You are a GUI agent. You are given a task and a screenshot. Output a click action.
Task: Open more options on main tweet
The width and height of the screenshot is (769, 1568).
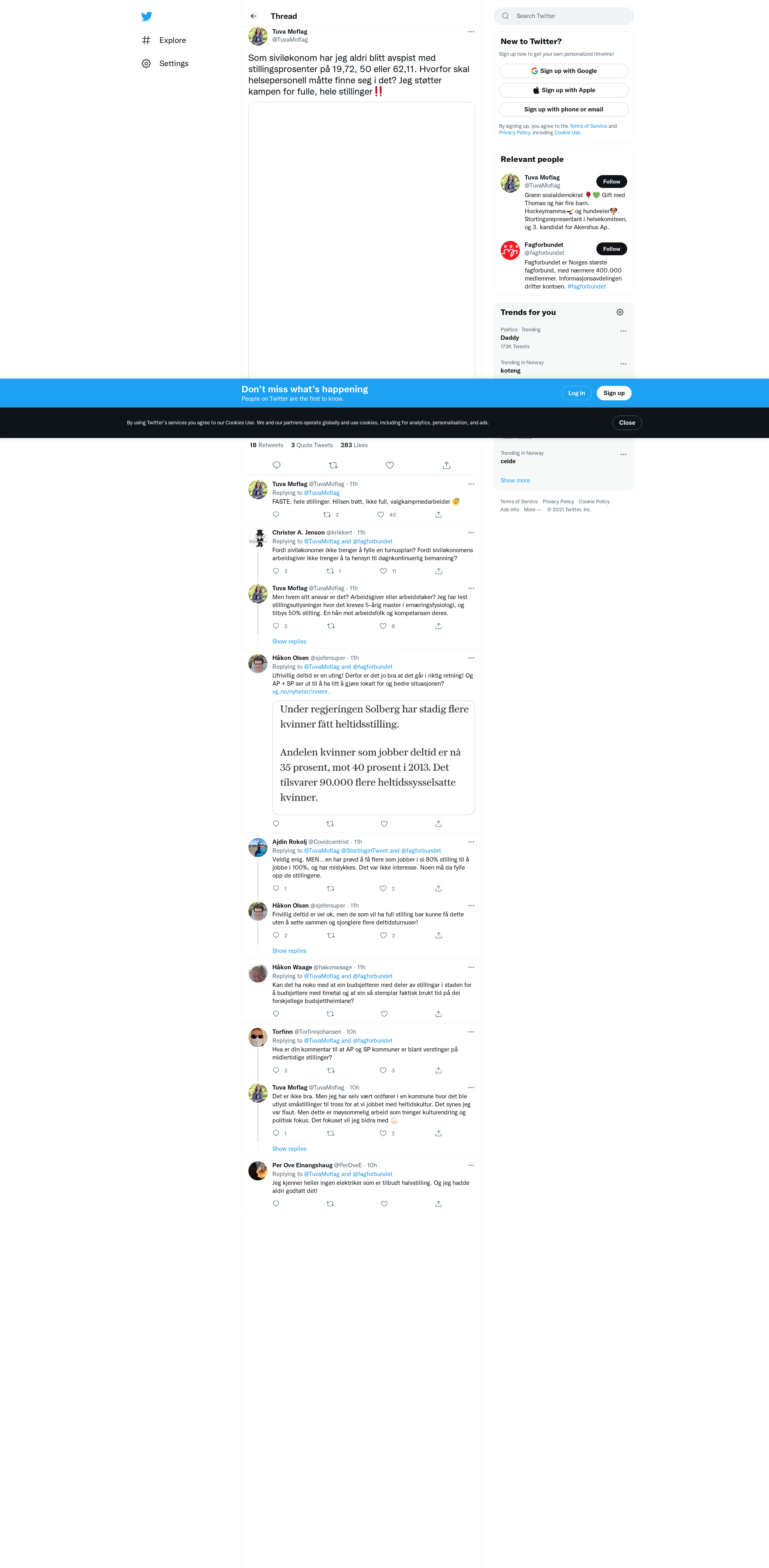[x=471, y=32]
